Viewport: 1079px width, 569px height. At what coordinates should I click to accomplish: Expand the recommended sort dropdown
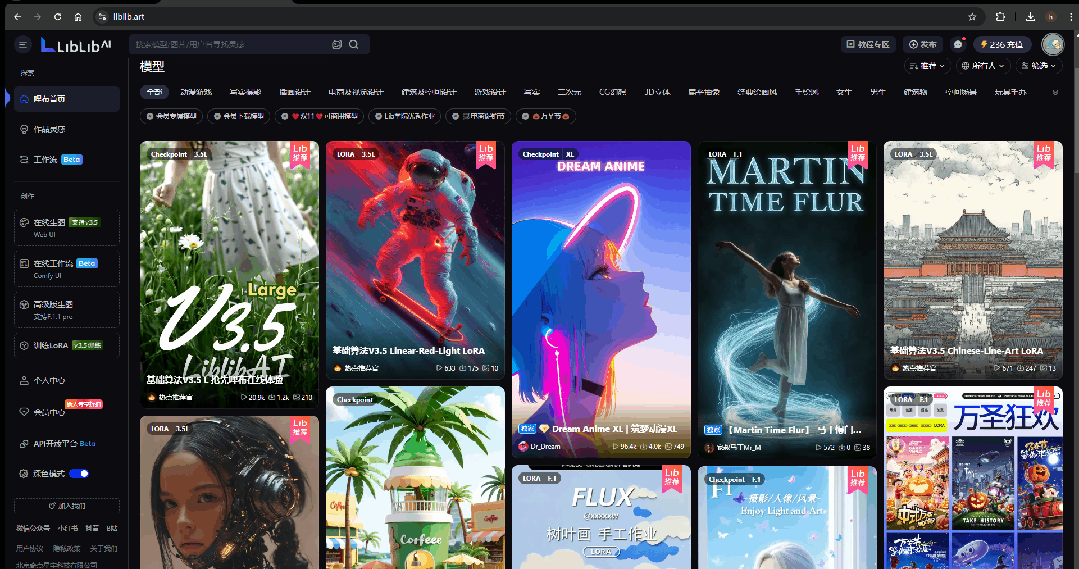[x=927, y=65]
